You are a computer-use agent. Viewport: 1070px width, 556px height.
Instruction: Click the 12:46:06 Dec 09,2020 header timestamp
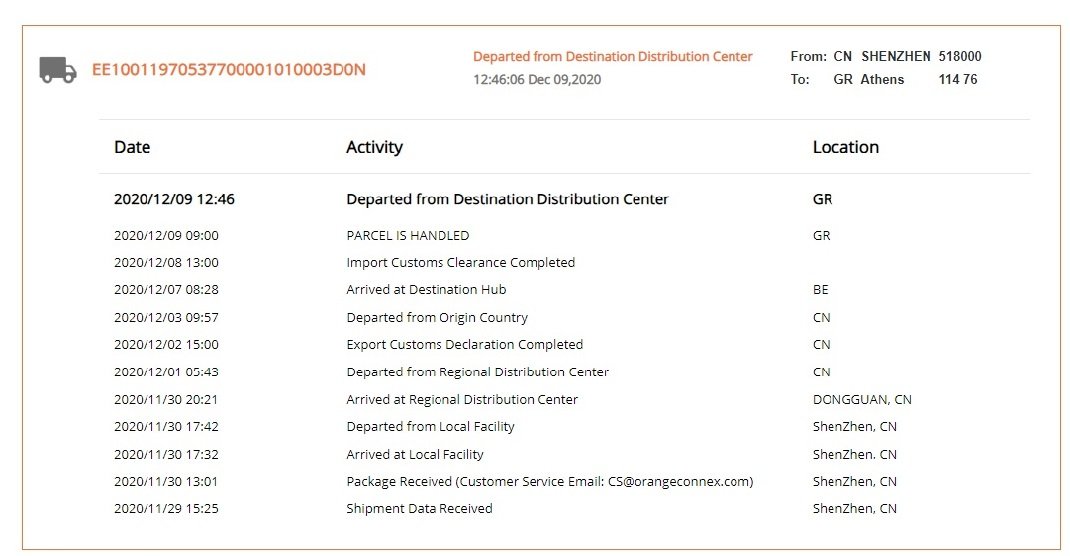click(x=537, y=79)
